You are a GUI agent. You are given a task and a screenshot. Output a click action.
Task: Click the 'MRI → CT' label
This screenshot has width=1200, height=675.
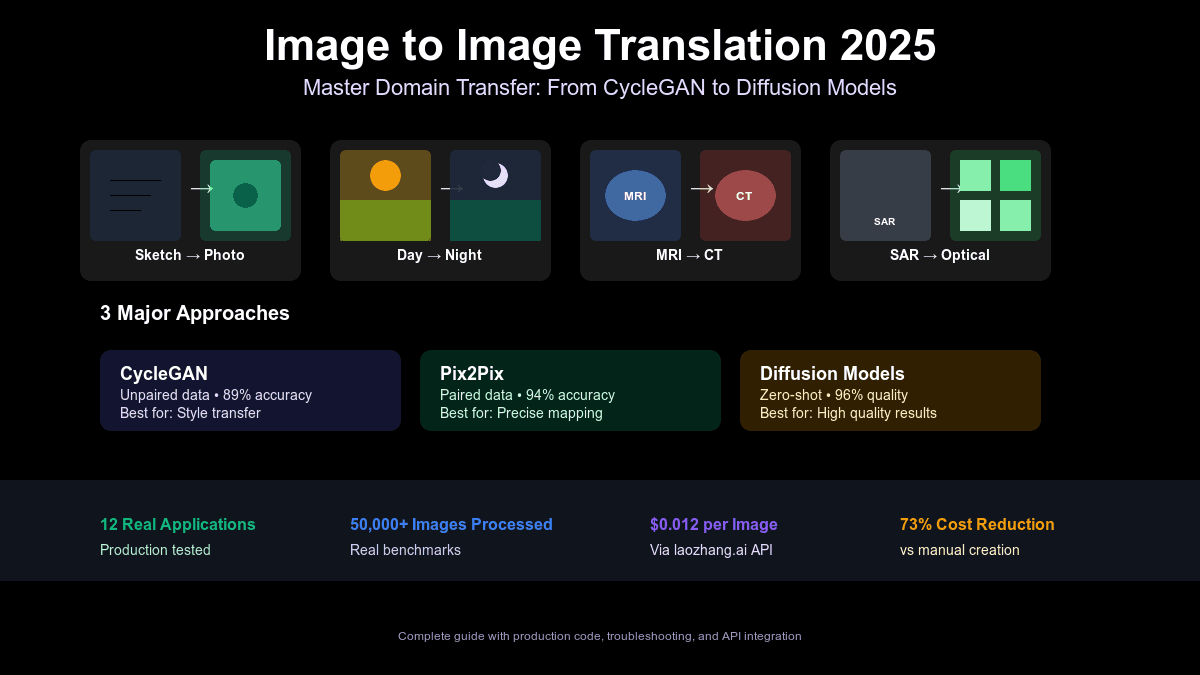pos(689,255)
